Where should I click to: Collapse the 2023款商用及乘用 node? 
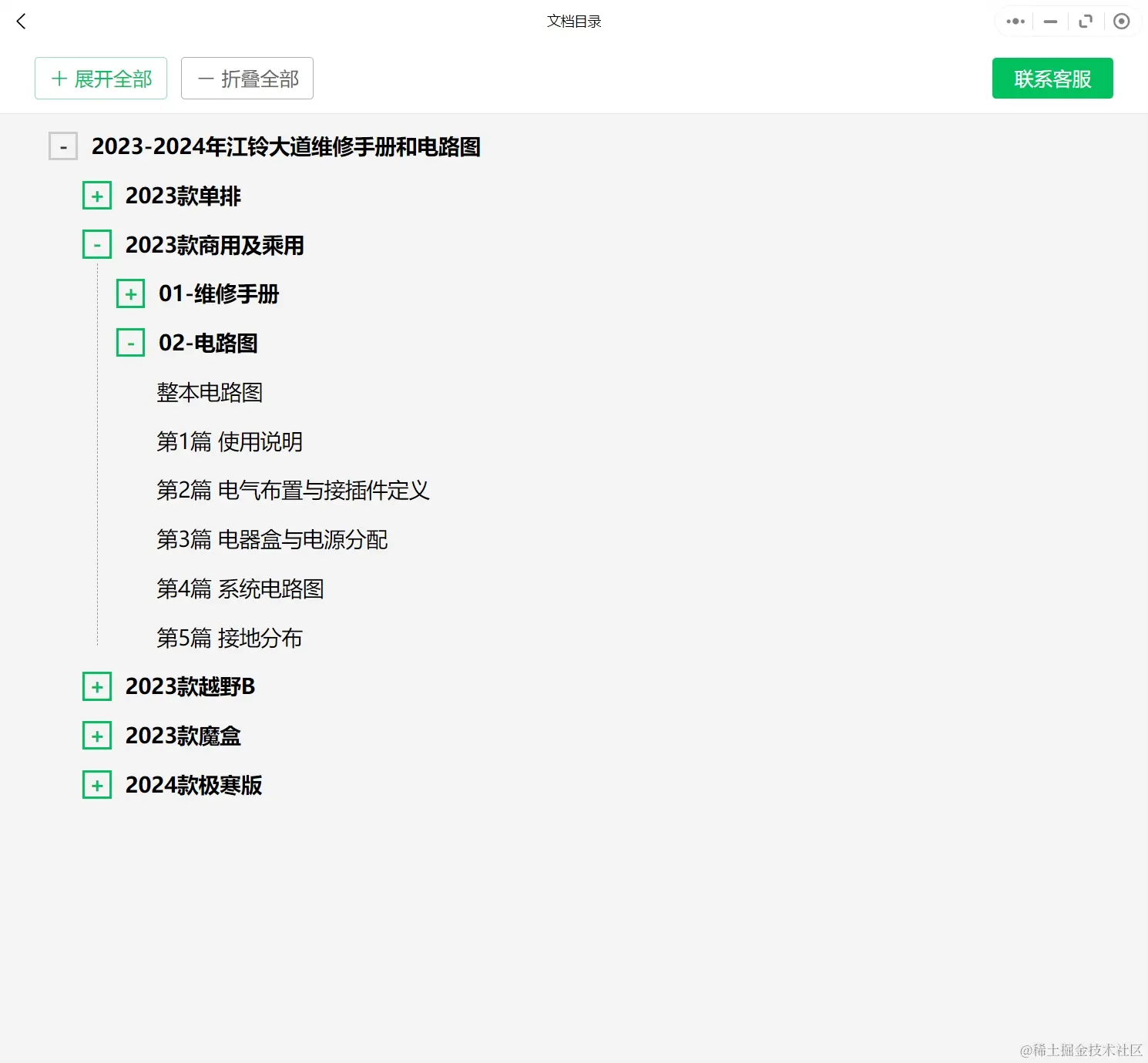(97, 243)
